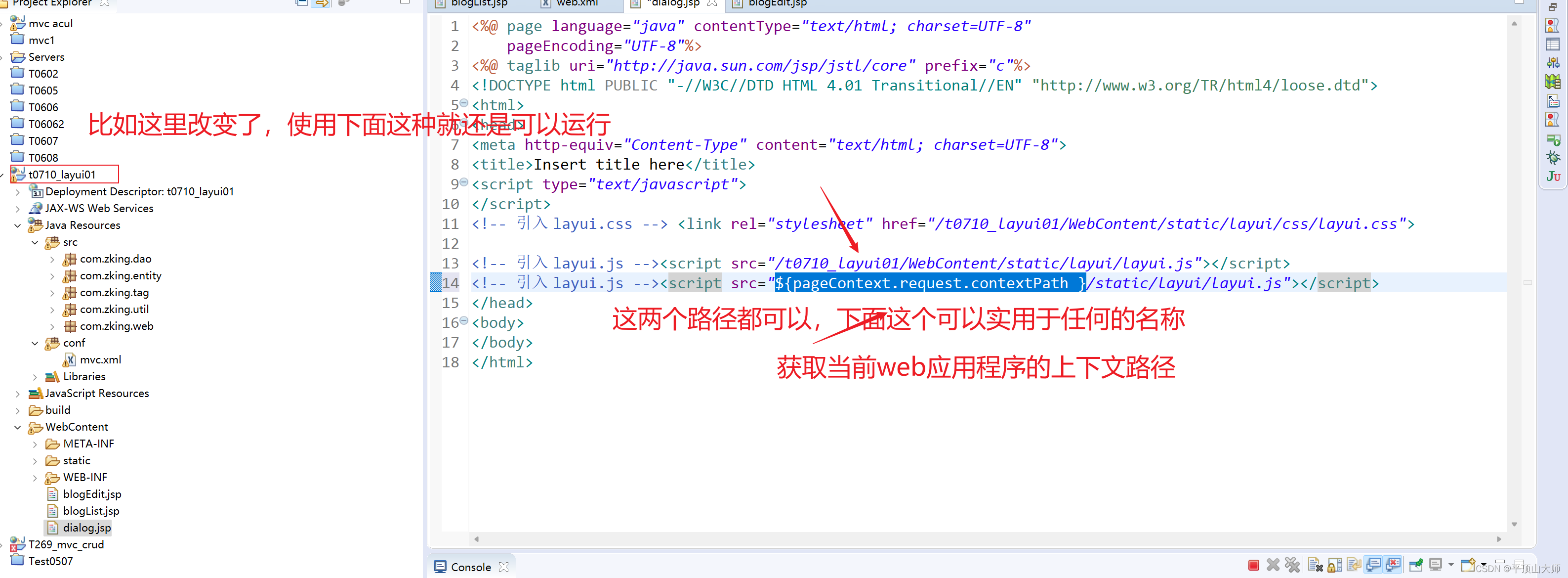Expand the static folder node

tap(35, 461)
